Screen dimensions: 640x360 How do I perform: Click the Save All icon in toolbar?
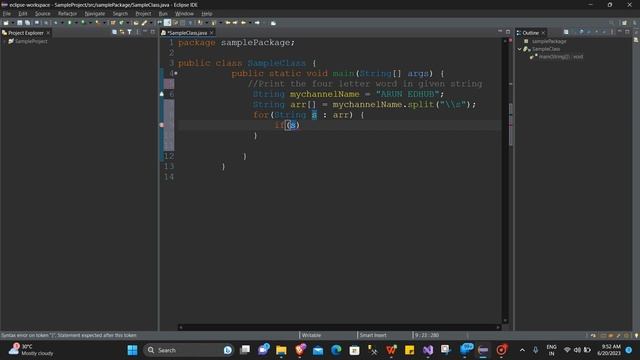(27, 23)
